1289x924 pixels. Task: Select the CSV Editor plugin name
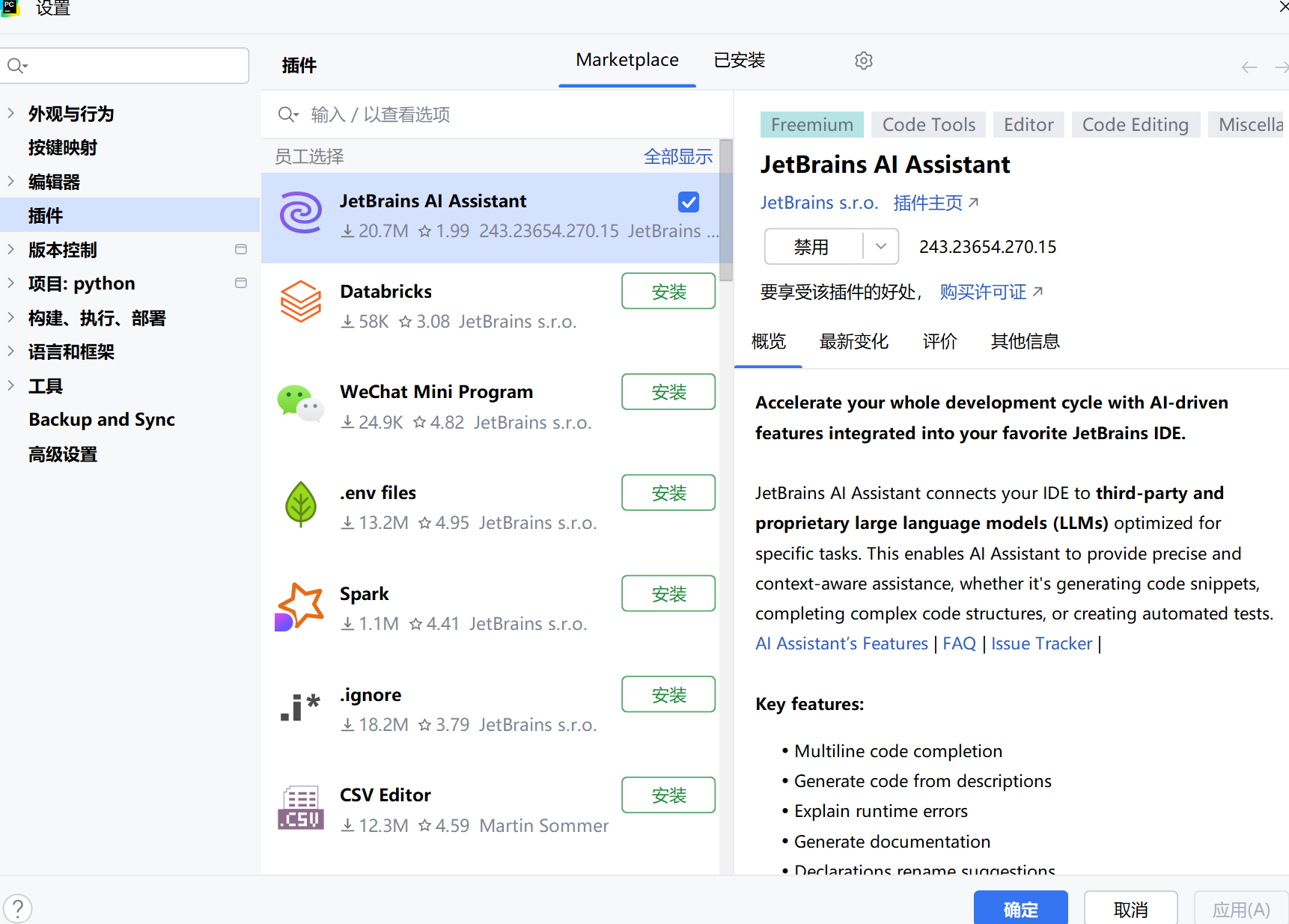click(386, 795)
